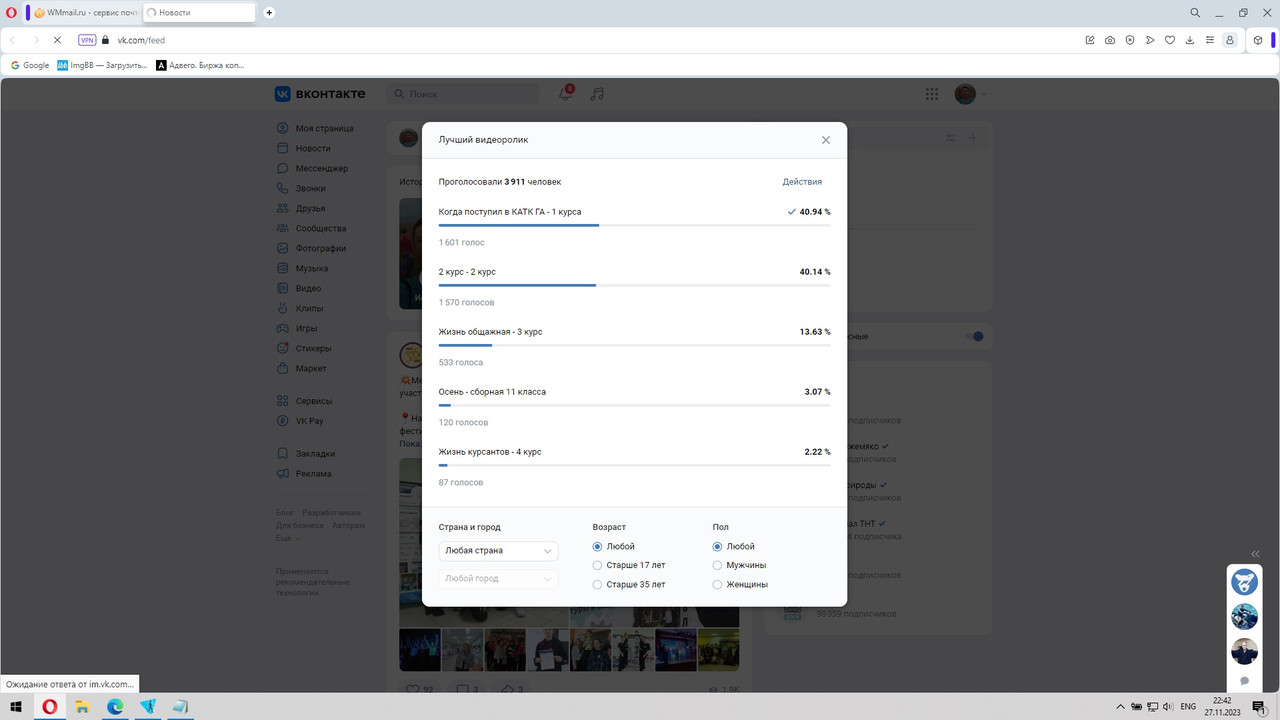
Task: Open Opera downloads icon
Action: coord(1190,40)
